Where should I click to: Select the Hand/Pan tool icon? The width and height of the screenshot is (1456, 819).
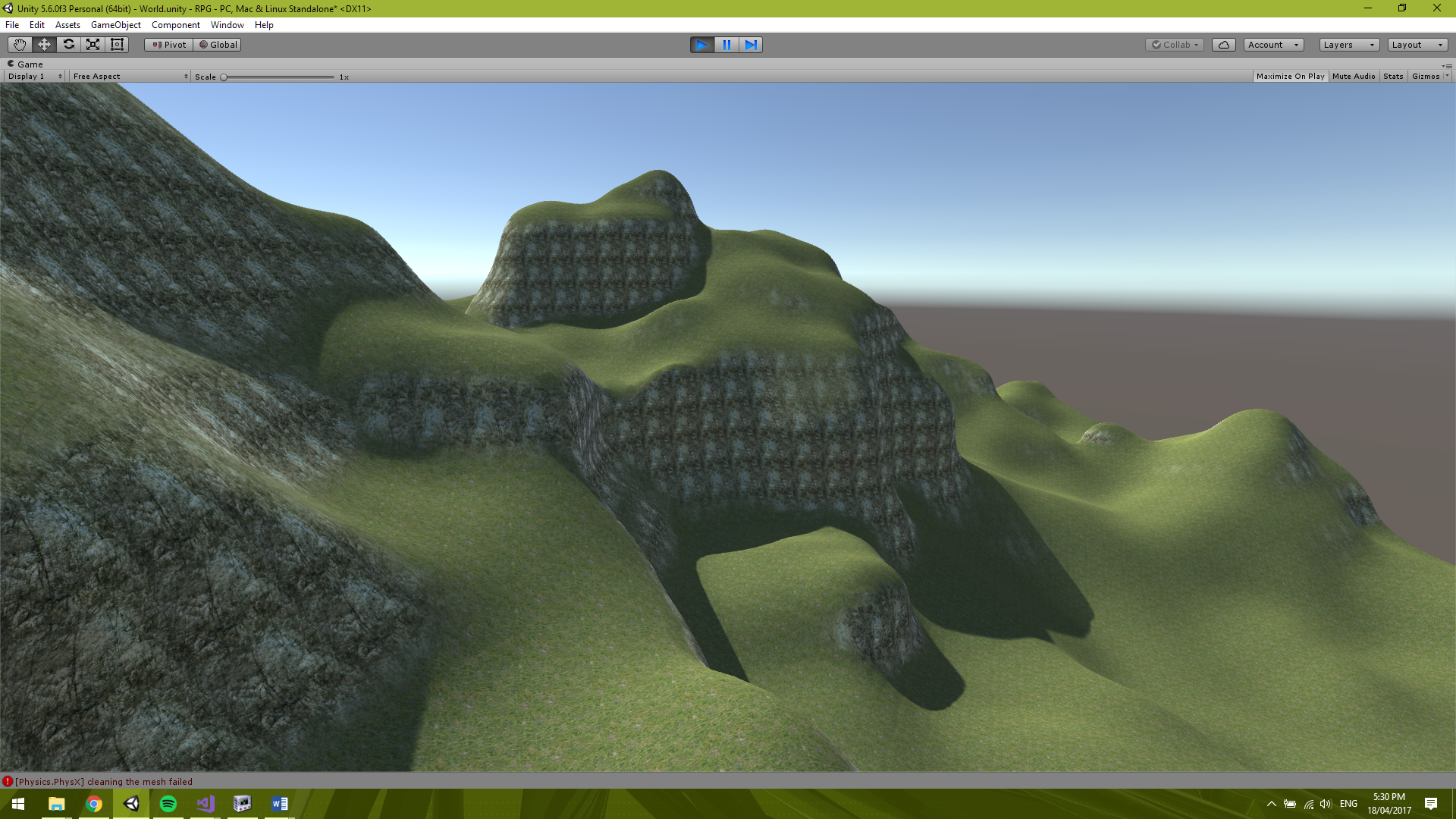click(18, 44)
